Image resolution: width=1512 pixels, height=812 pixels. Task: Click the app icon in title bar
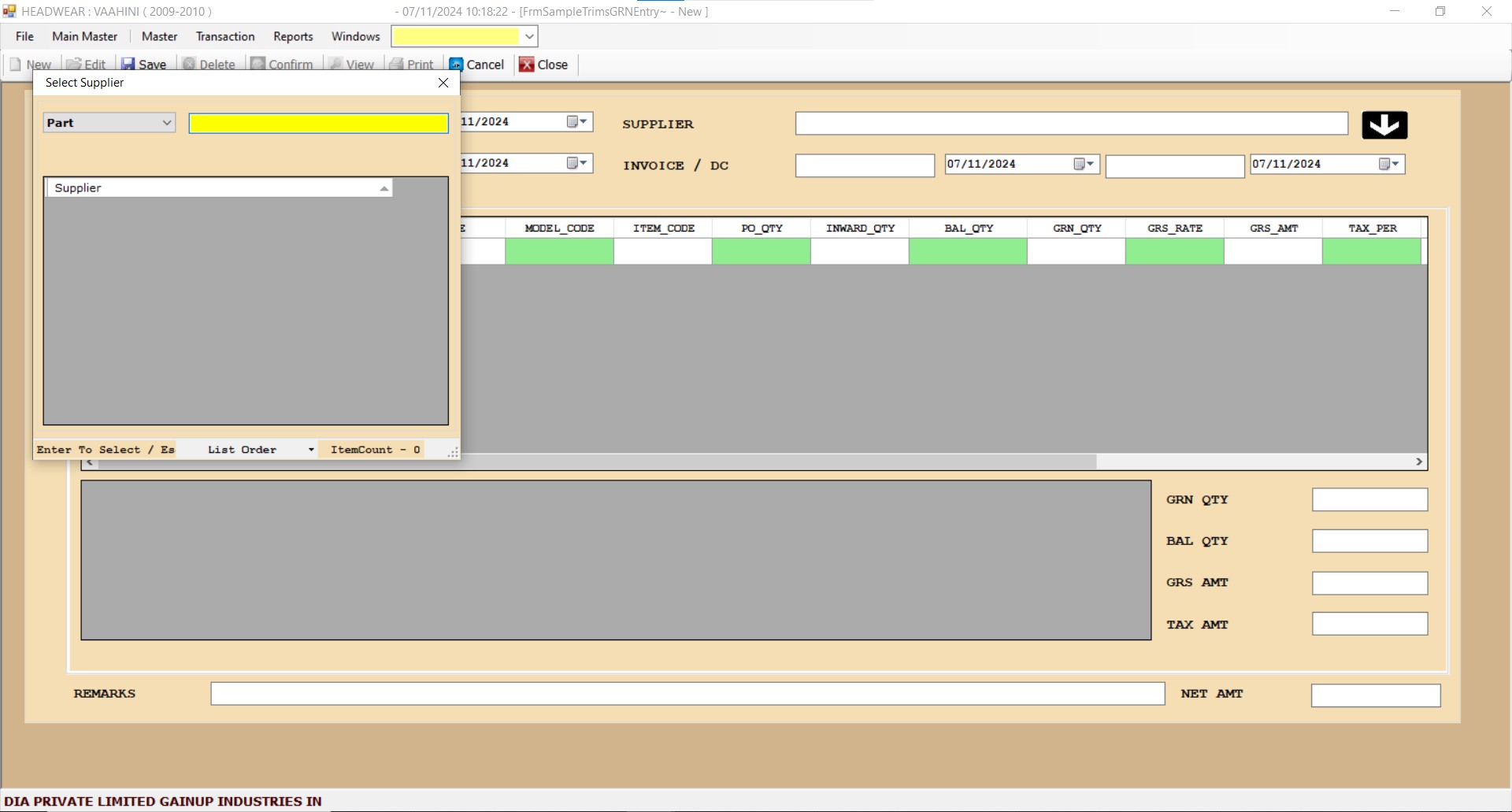click(9, 11)
